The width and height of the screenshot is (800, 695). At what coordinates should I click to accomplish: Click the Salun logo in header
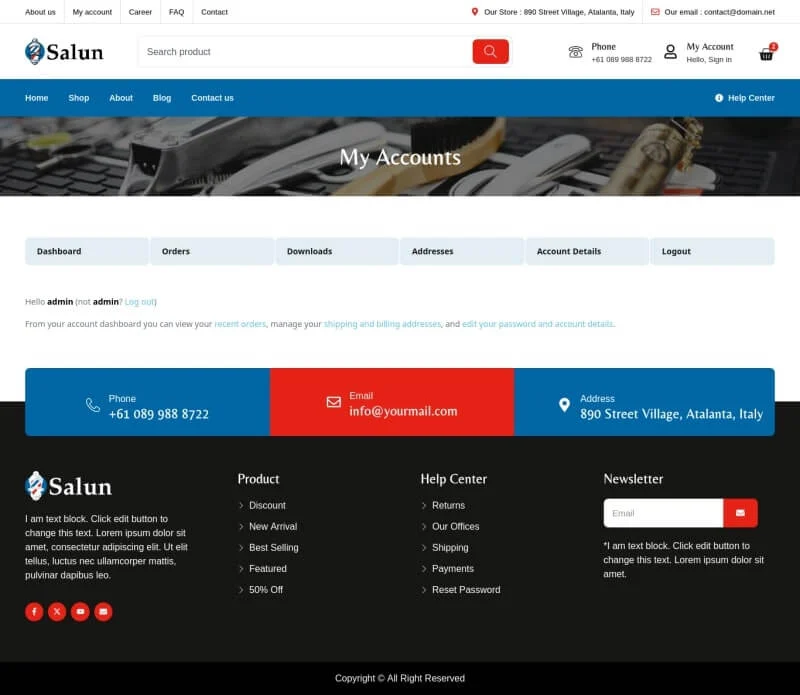point(64,52)
